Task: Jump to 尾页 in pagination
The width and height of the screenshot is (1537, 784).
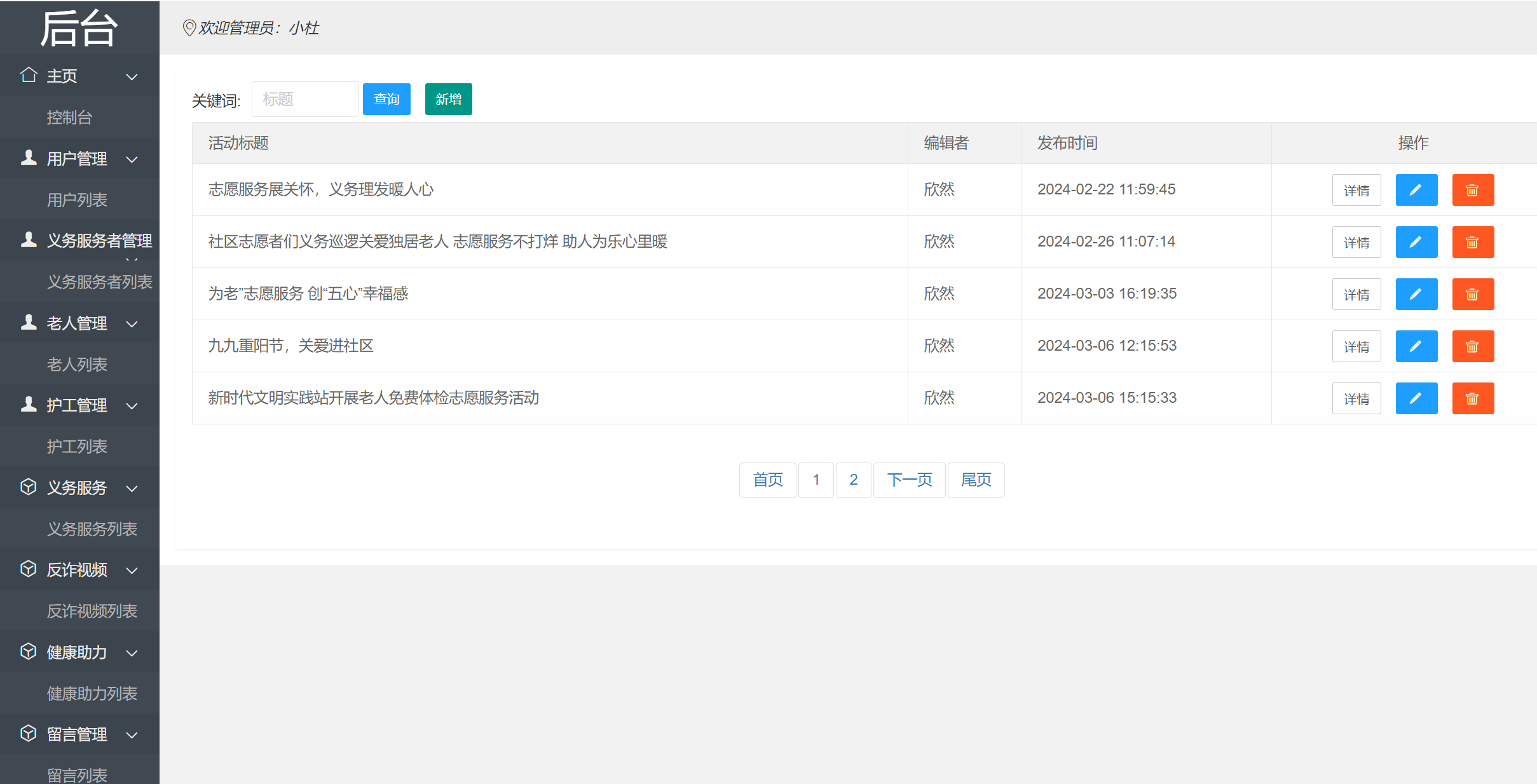Action: point(976,480)
